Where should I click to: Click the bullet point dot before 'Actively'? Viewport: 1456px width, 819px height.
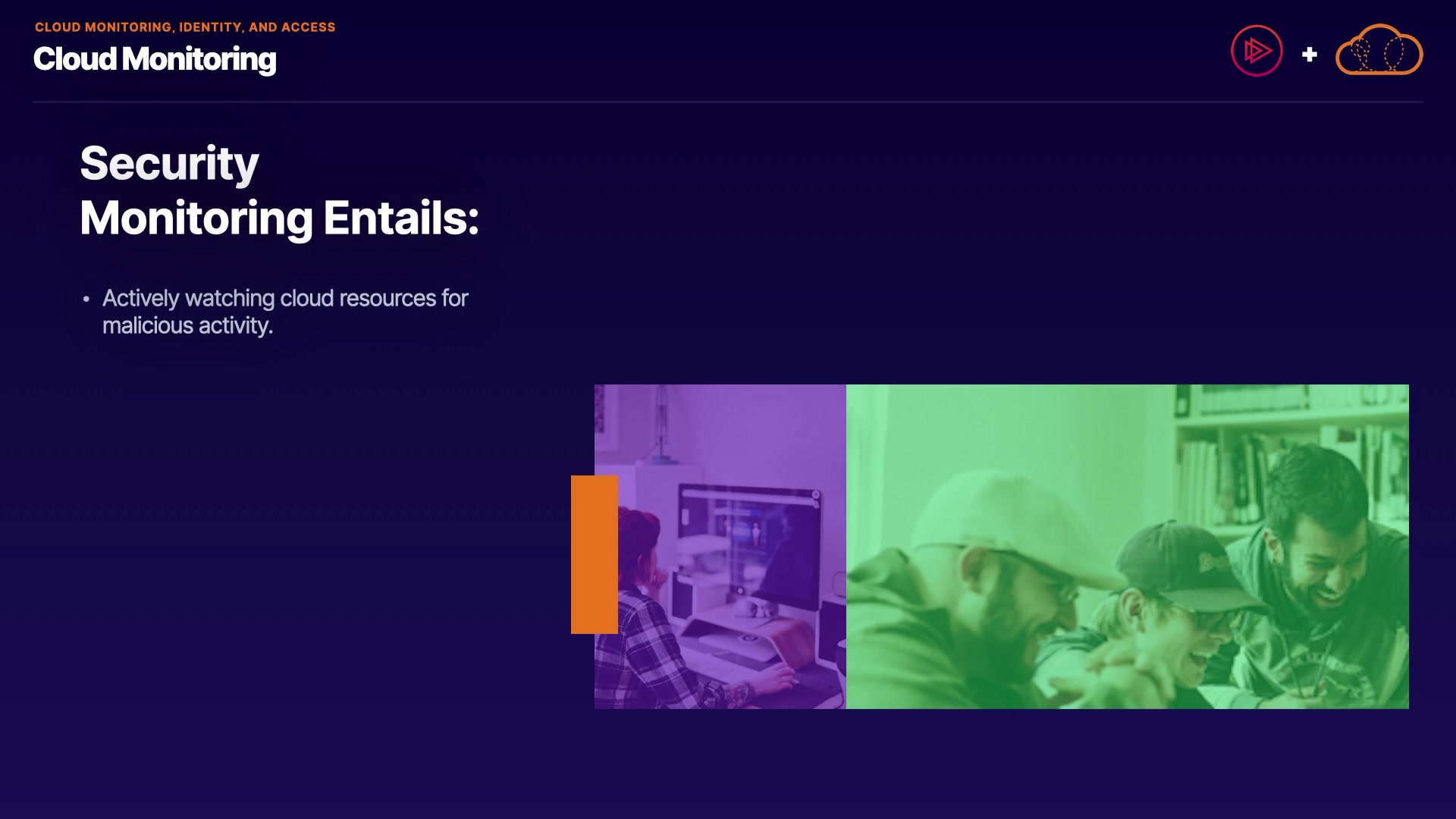(86, 300)
